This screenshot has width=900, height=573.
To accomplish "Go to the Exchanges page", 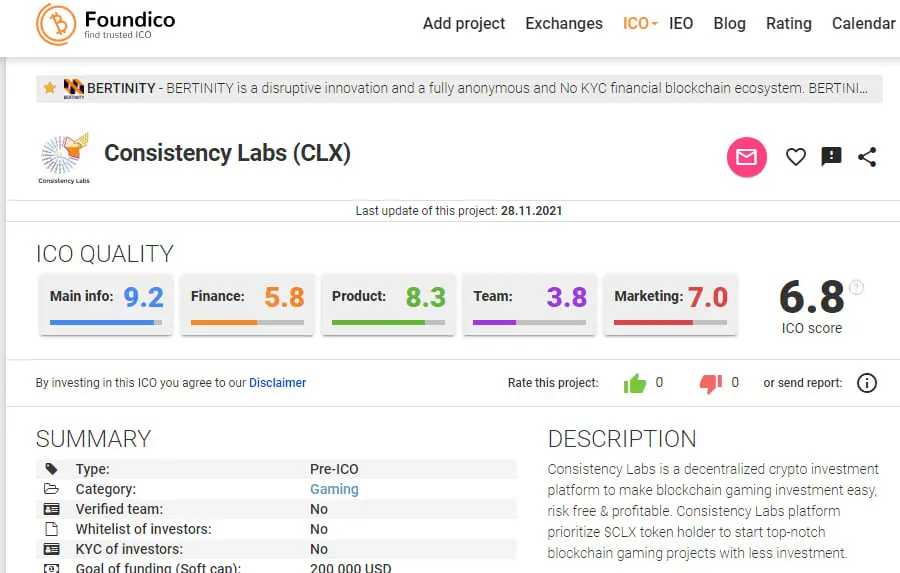I will (564, 24).
